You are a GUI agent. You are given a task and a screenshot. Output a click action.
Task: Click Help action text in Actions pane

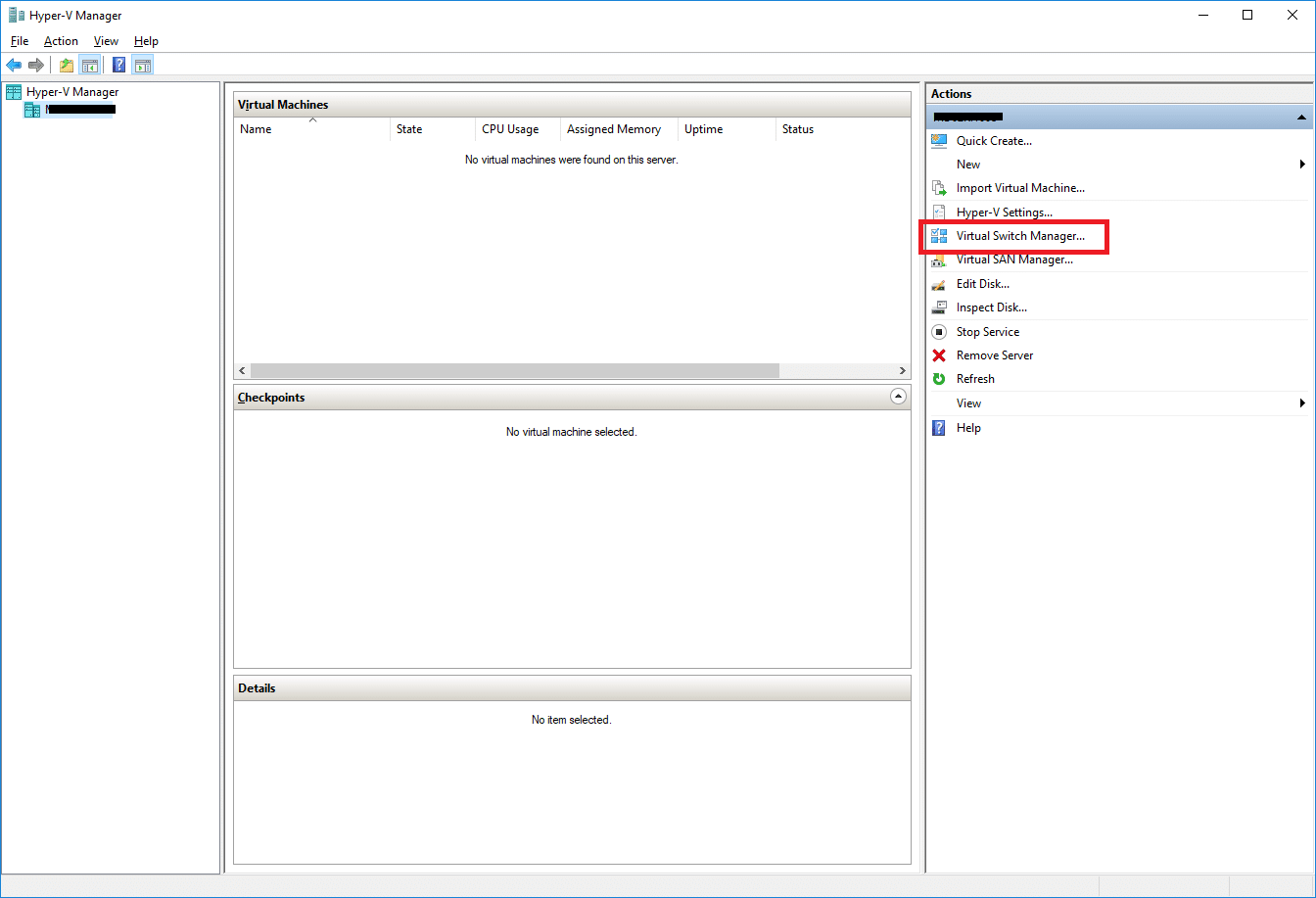click(x=968, y=428)
